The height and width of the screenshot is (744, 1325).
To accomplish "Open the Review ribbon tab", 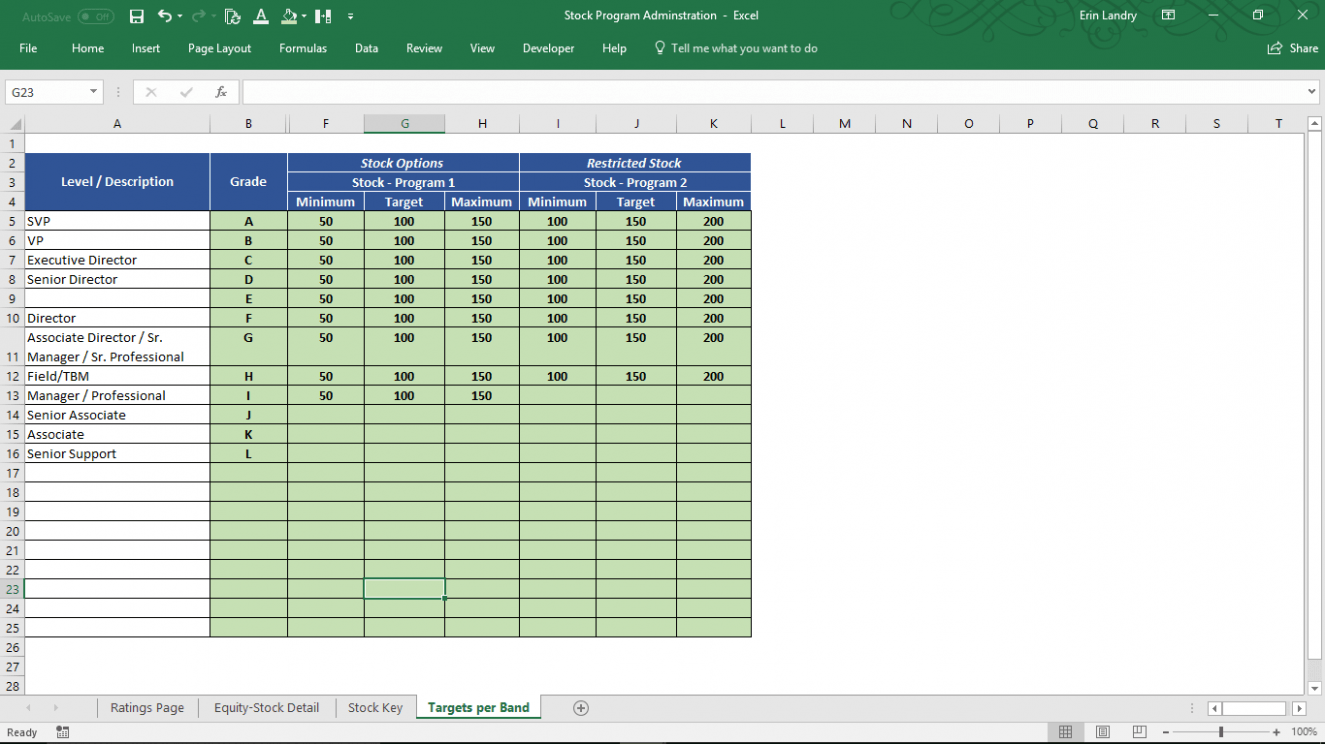I will 424,48.
